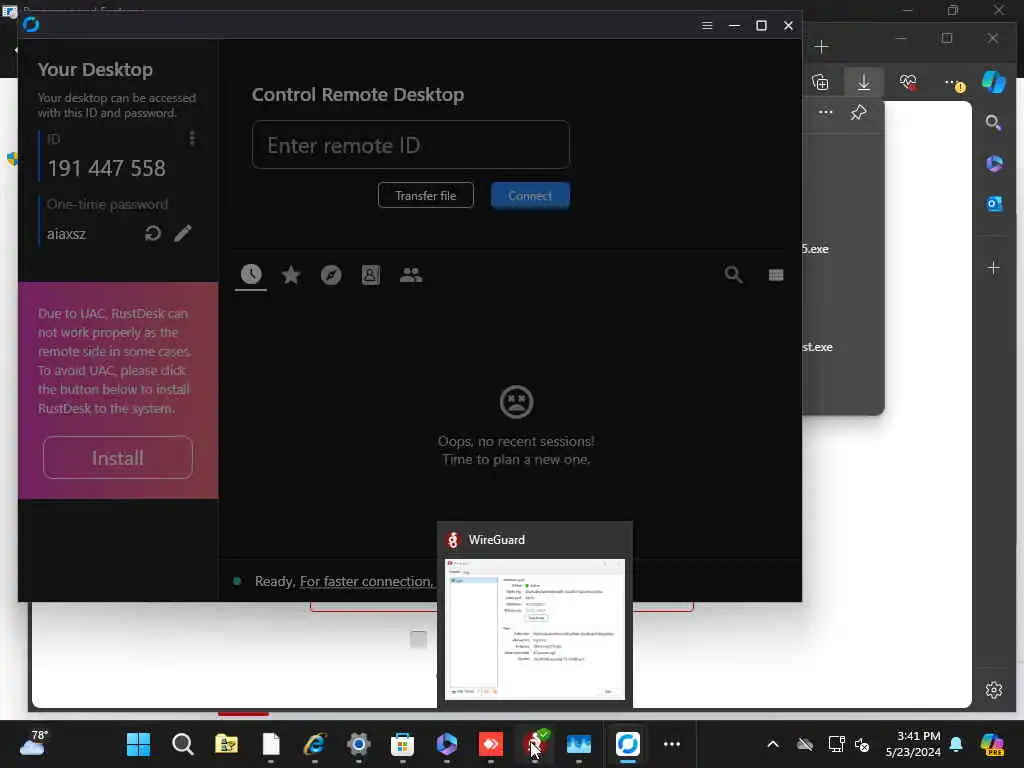The image size is (1024, 768).
Task: Switch to the Favorites star tab
Action: coord(291,275)
